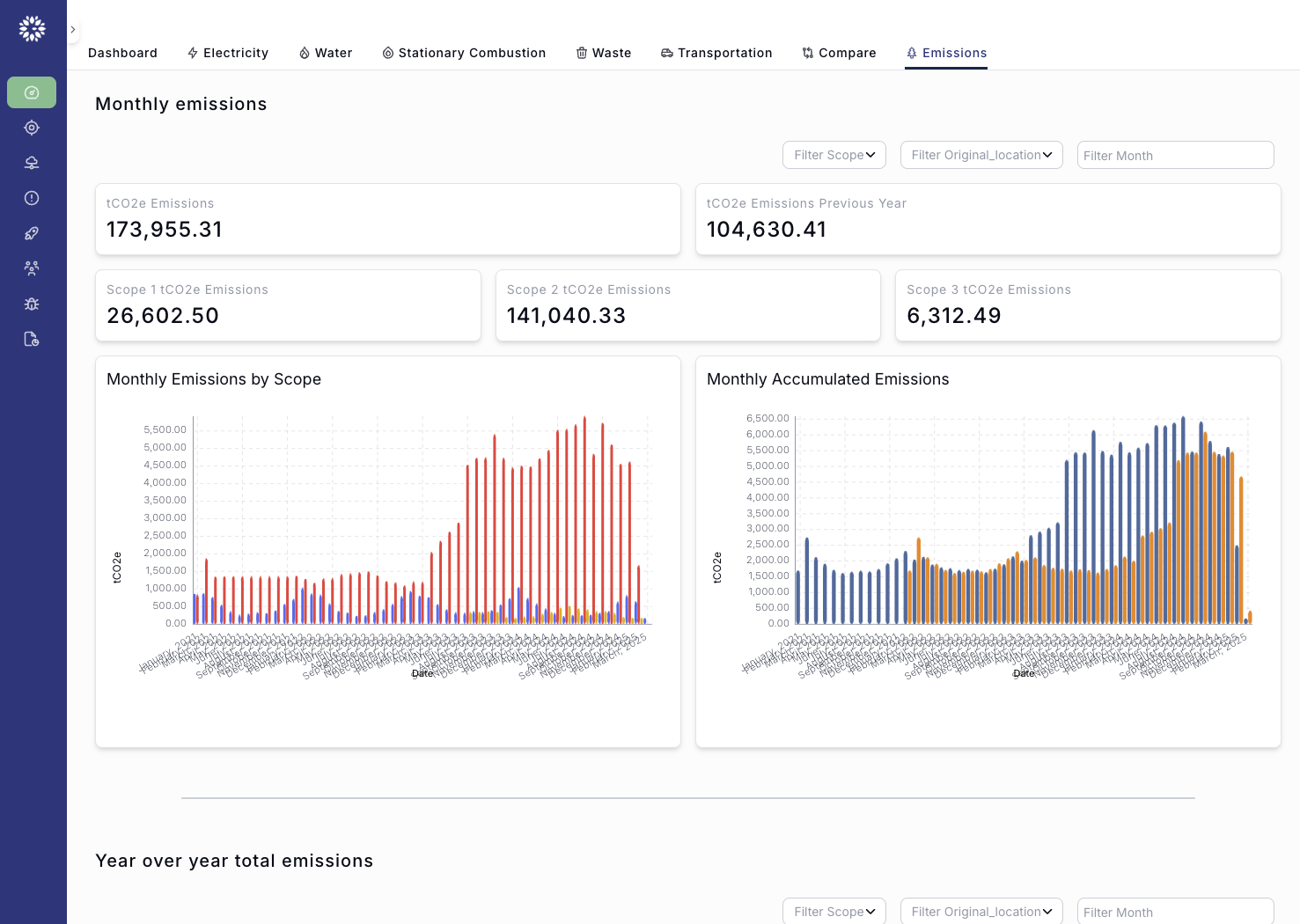1300x924 pixels.
Task: Go to the Stationary Combustion section
Action: [x=464, y=53]
